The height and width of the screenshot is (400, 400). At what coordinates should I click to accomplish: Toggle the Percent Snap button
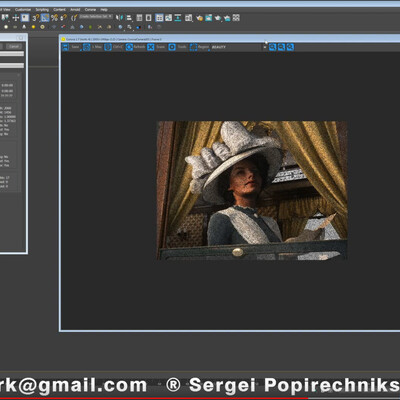pyautogui.click(x=54, y=18)
